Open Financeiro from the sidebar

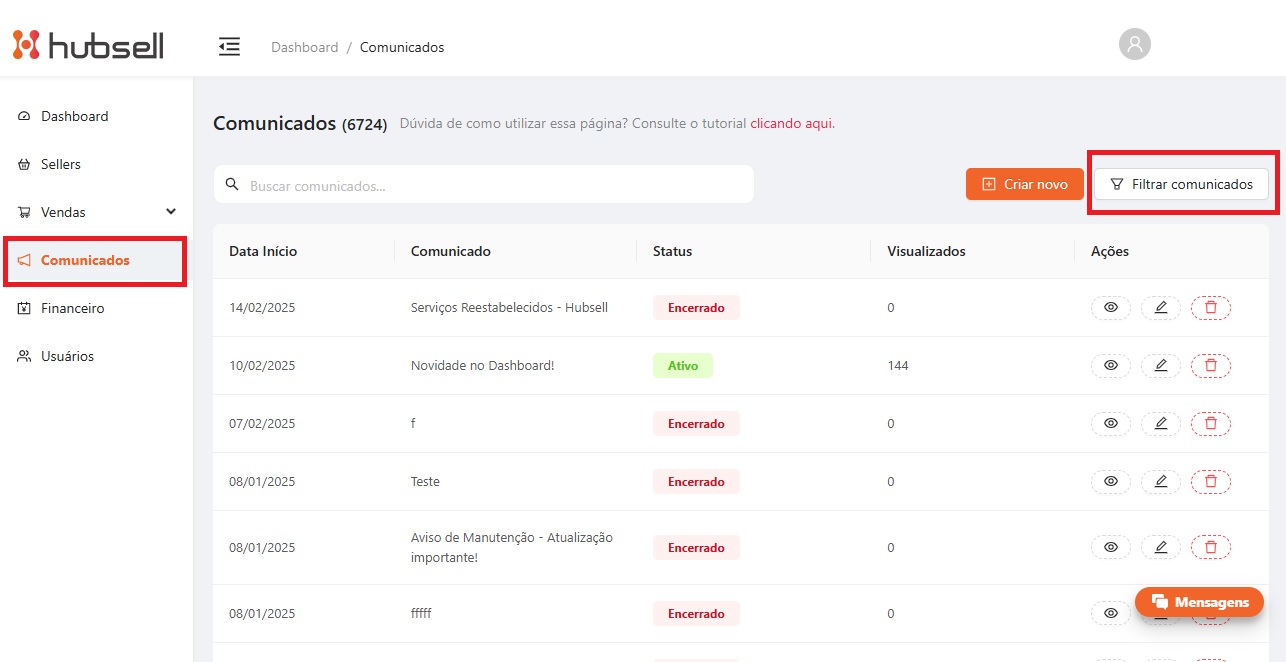click(x=72, y=308)
